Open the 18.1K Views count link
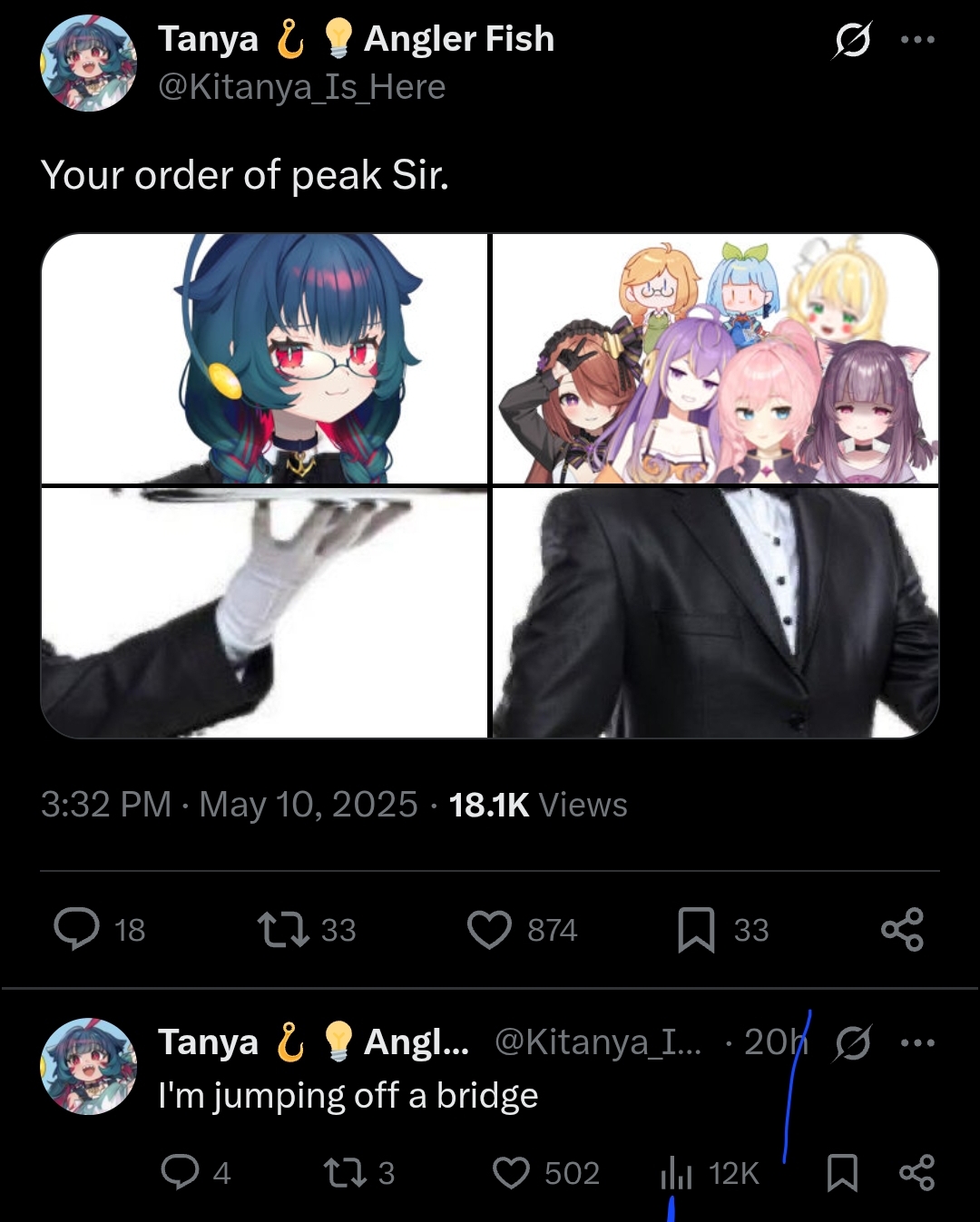 click(538, 805)
